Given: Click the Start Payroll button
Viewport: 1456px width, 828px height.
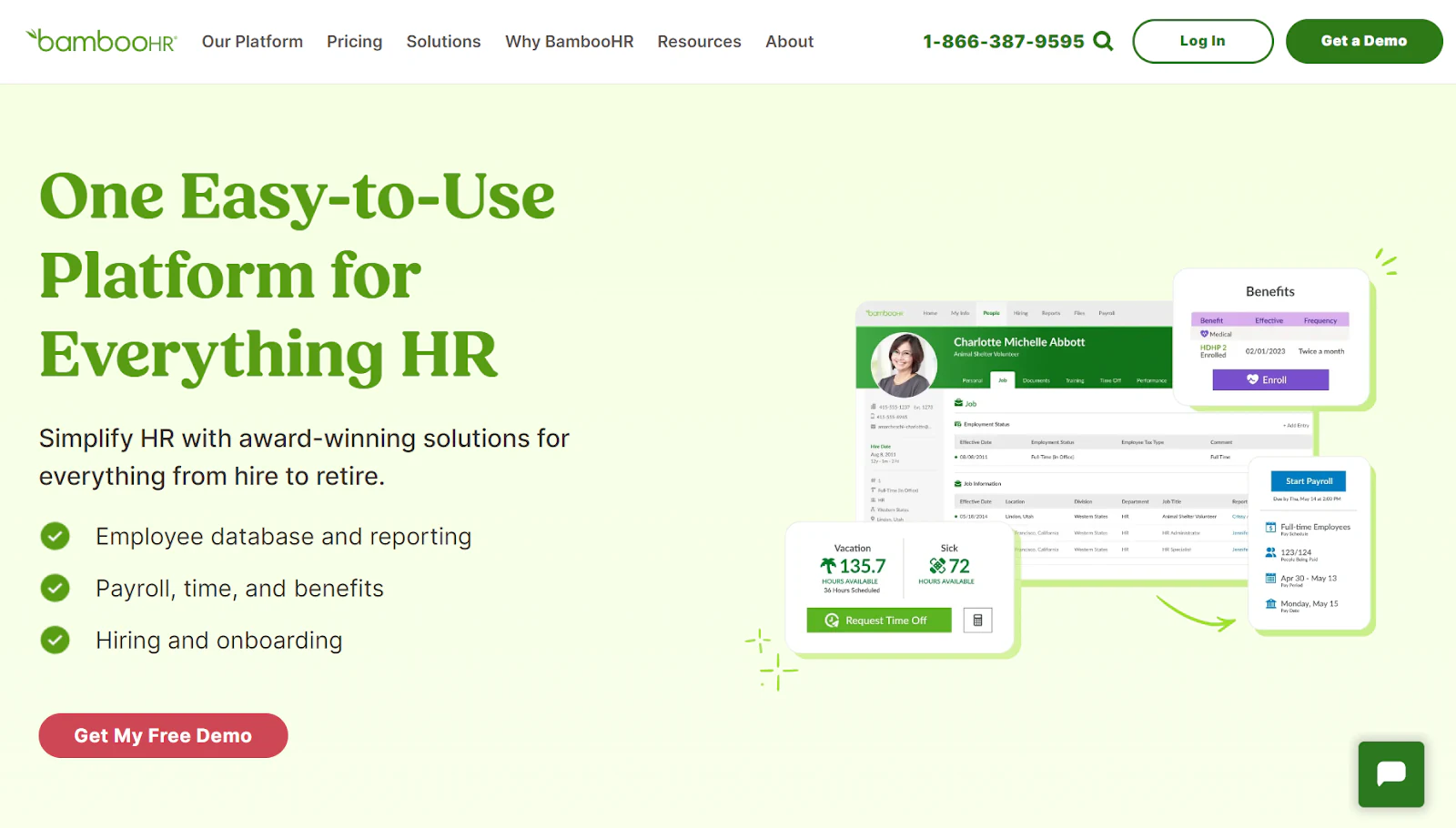Looking at the screenshot, I should pos(1309,481).
